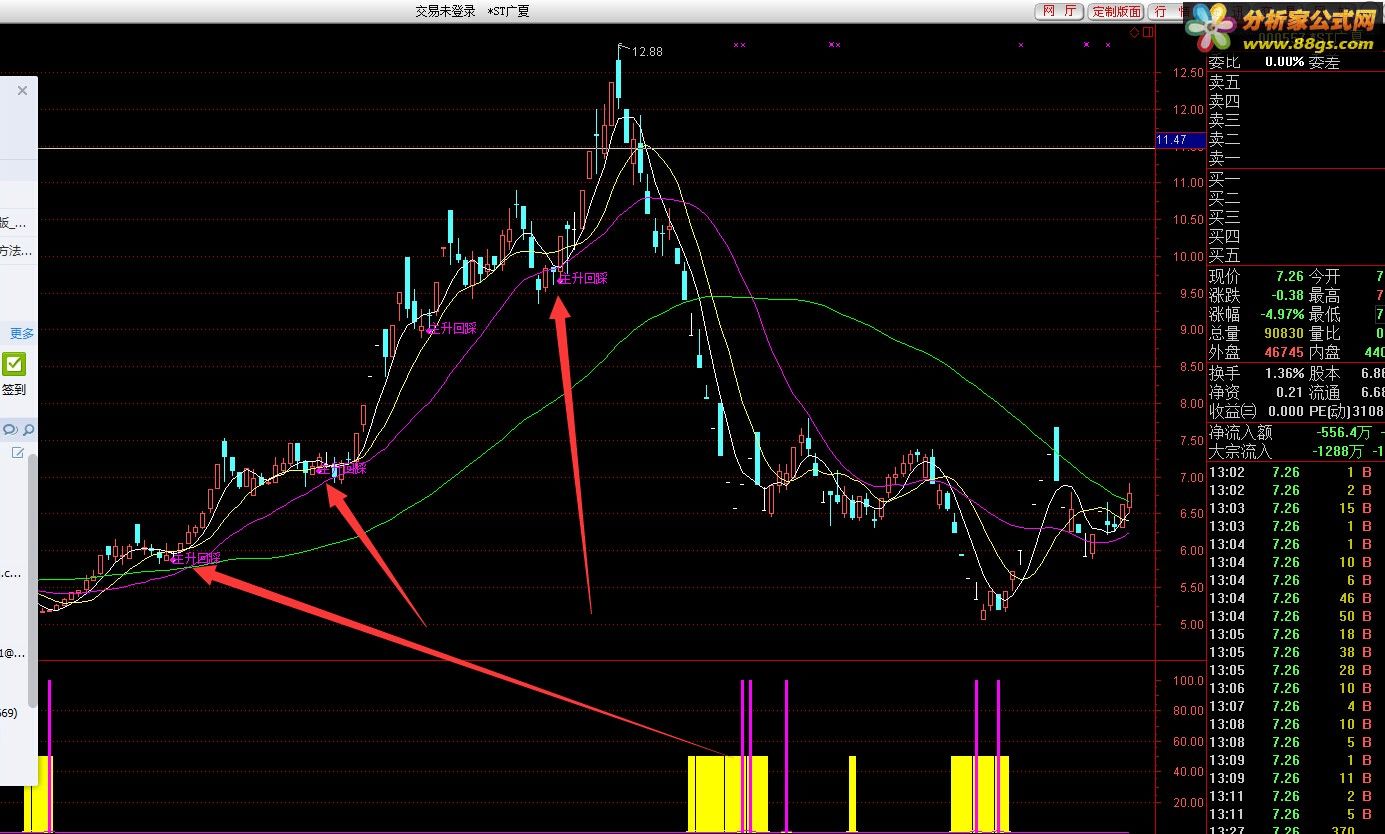The width and height of the screenshot is (1385, 834).
Task: Click the 总量 90830 value
Action: pos(1283,333)
